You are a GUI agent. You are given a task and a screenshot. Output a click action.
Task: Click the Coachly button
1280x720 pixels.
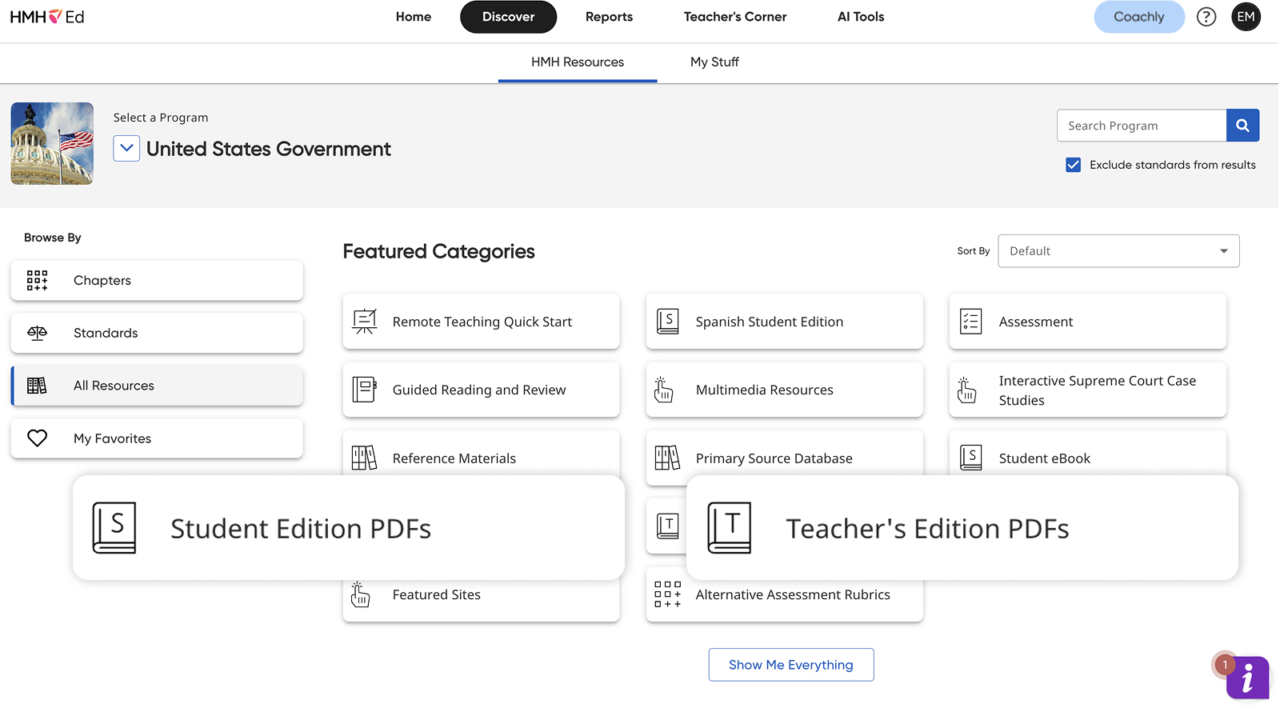[1139, 17]
